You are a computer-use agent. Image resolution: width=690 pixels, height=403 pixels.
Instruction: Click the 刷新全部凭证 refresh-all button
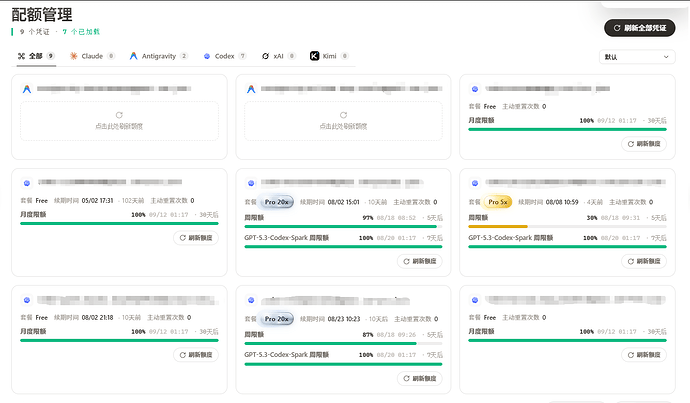[639, 28]
